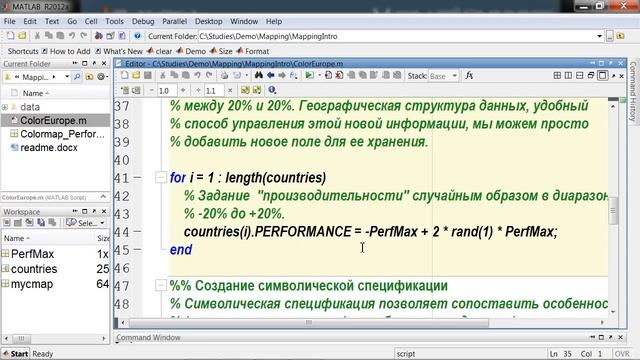Screen dimensions: 640x360
Task: Open the Debug menu
Action: (x=143, y=21)
